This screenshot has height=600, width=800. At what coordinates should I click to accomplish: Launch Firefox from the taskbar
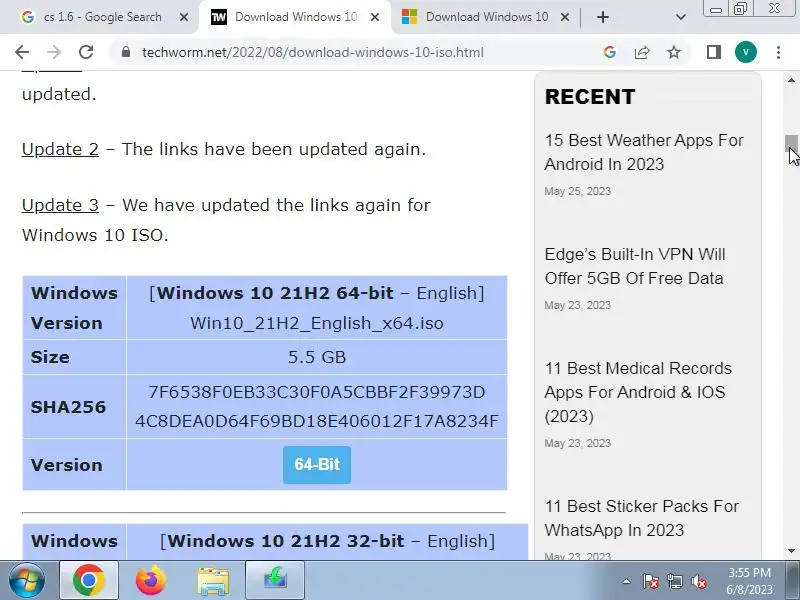(x=151, y=580)
